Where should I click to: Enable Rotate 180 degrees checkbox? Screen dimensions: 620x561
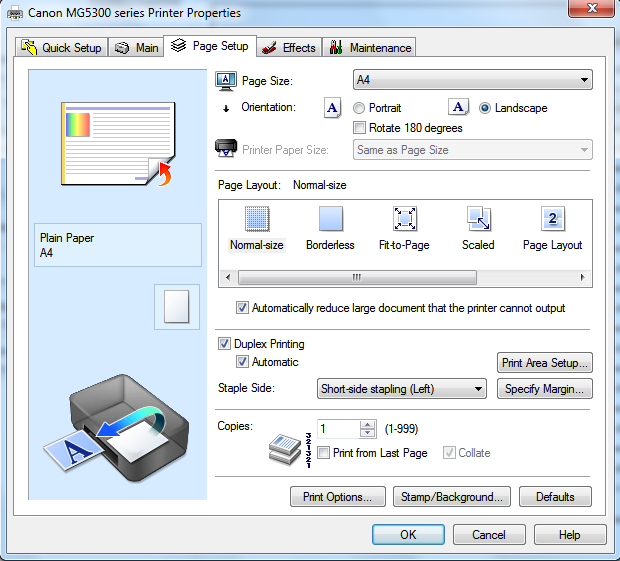(x=359, y=128)
